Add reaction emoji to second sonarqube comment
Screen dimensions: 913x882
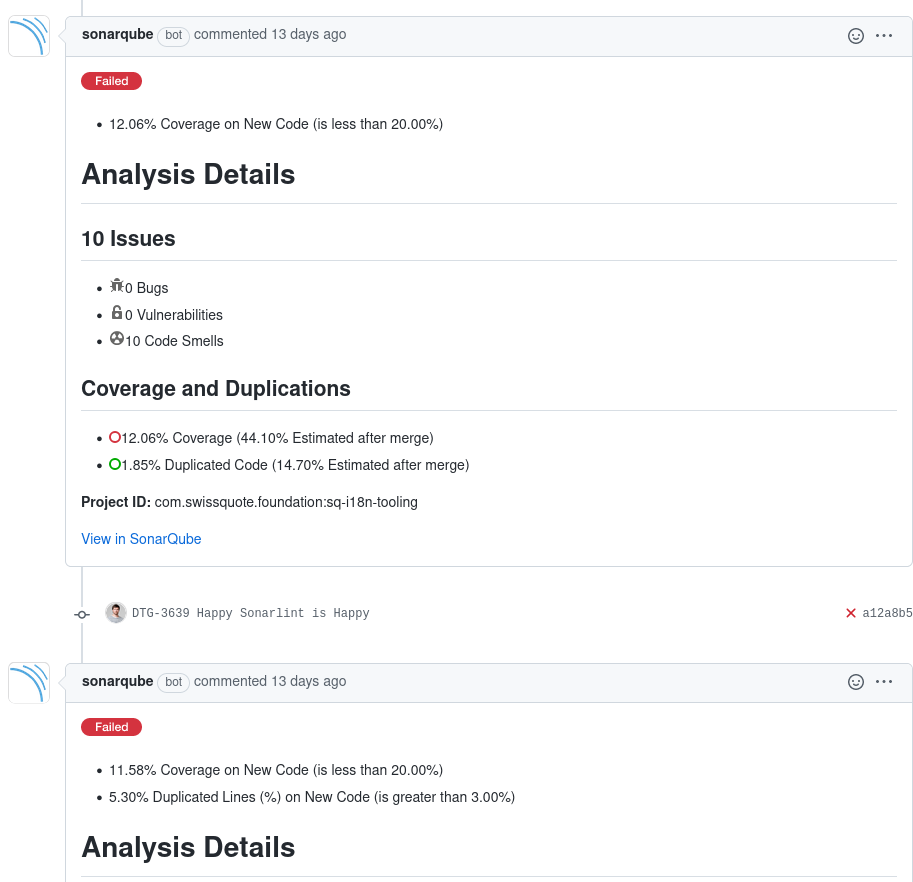pyautogui.click(x=855, y=682)
